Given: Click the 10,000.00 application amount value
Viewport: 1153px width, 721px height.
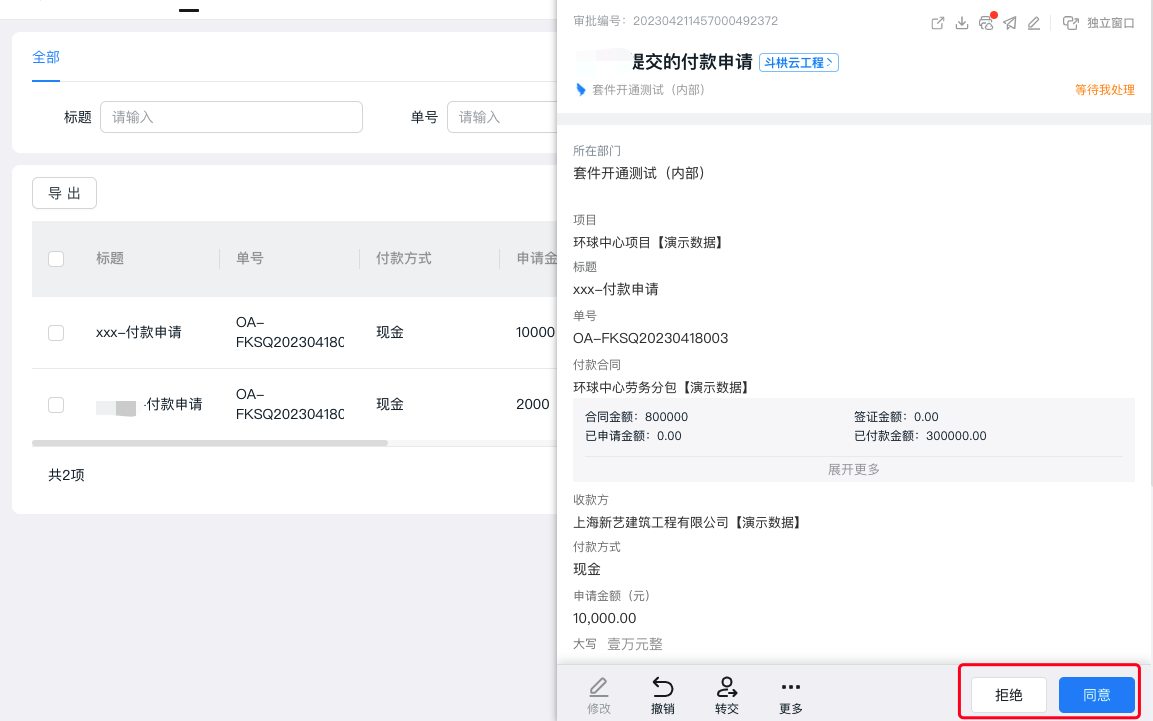Looking at the screenshot, I should point(604,618).
